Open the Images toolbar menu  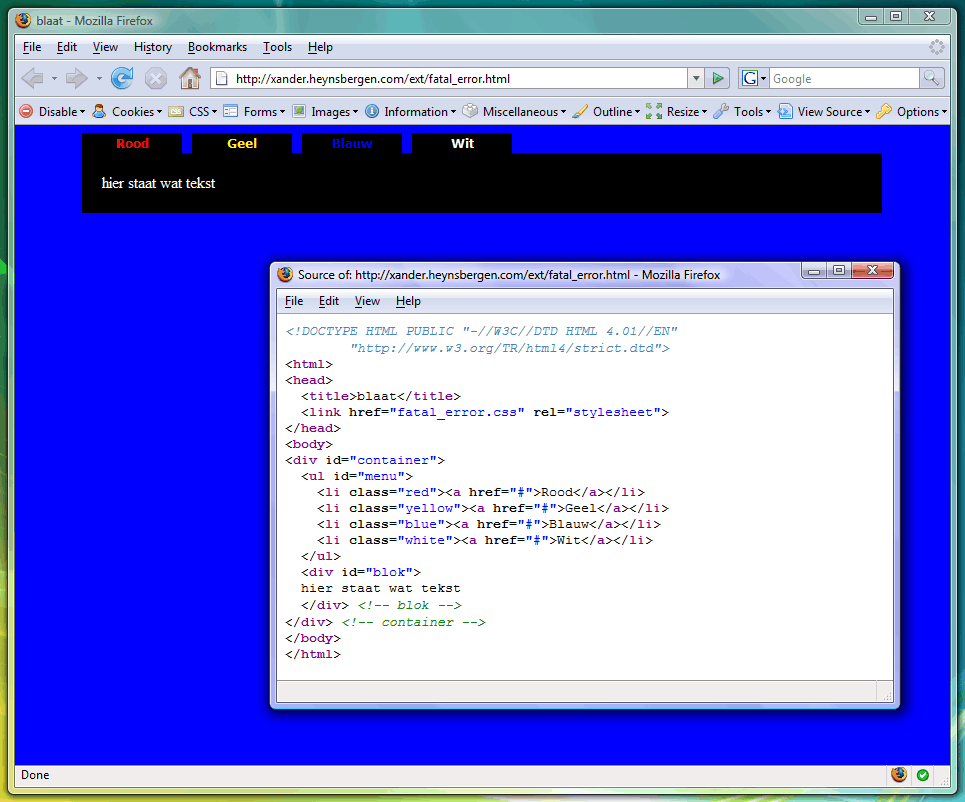click(x=334, y=111)
